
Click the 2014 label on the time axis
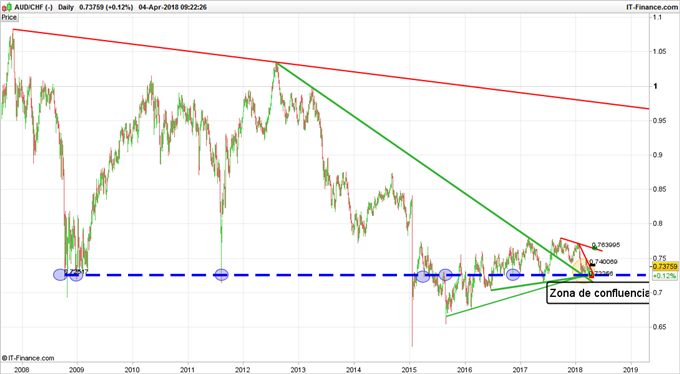[354, 370]
